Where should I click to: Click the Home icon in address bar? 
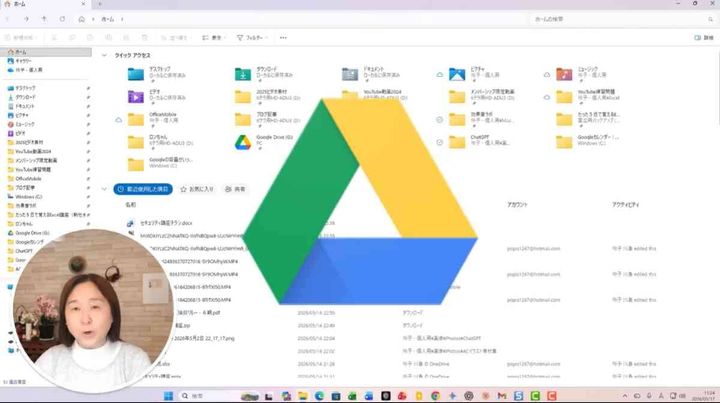click(x=81, y=19)
